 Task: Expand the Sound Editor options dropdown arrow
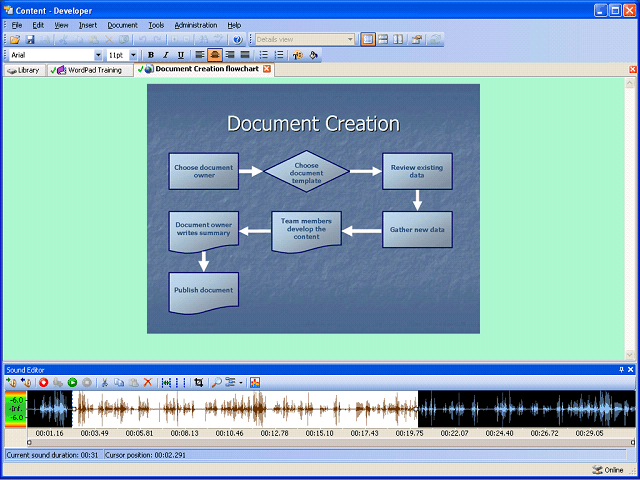(x=241, y=382)
